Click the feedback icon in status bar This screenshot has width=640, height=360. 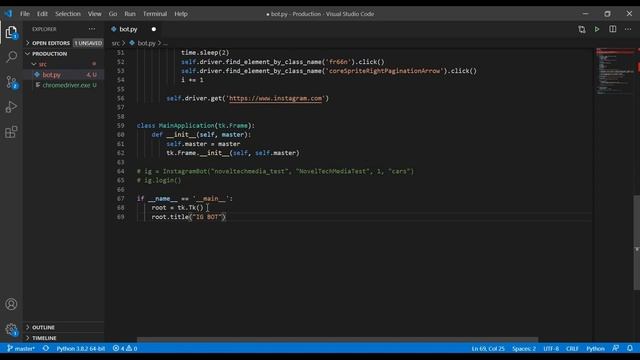pos(616,348)
